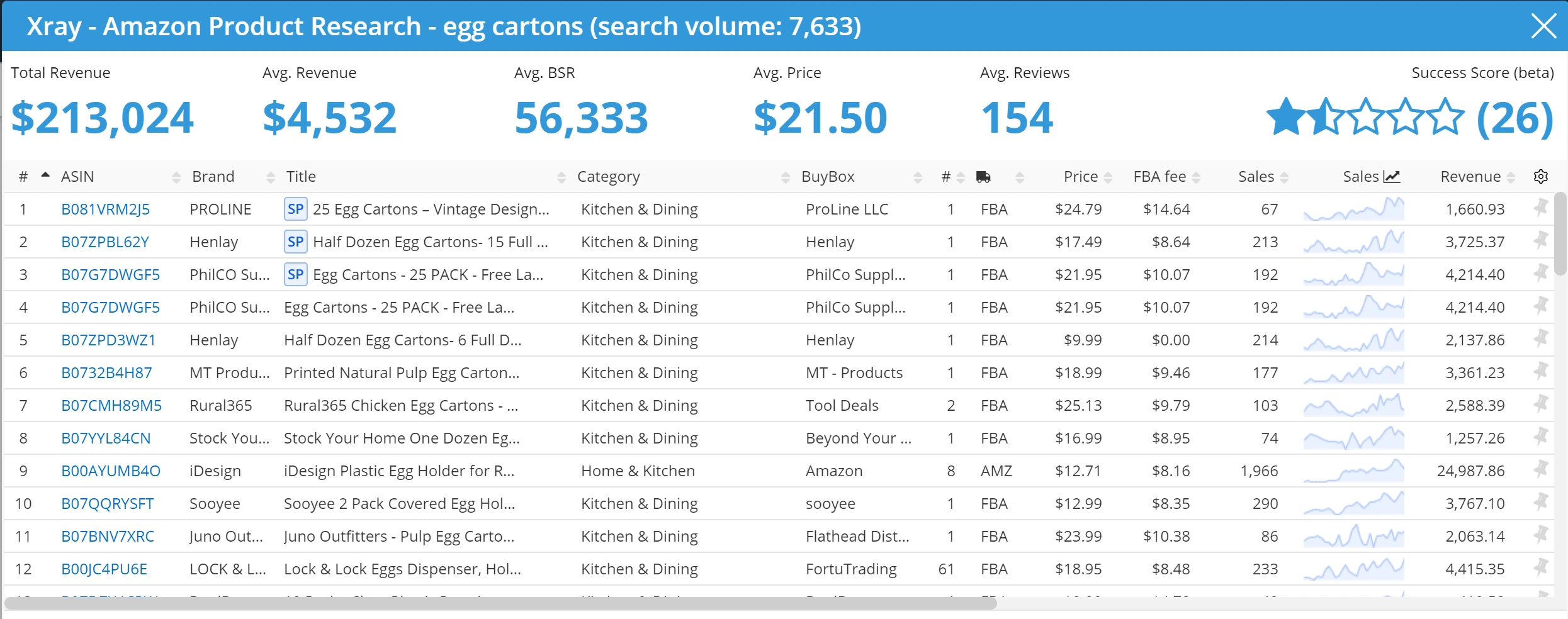Toggle pin on Lock & Lock row
The width and height of the screenshot is (1568, 619).
click(1540, 568)
